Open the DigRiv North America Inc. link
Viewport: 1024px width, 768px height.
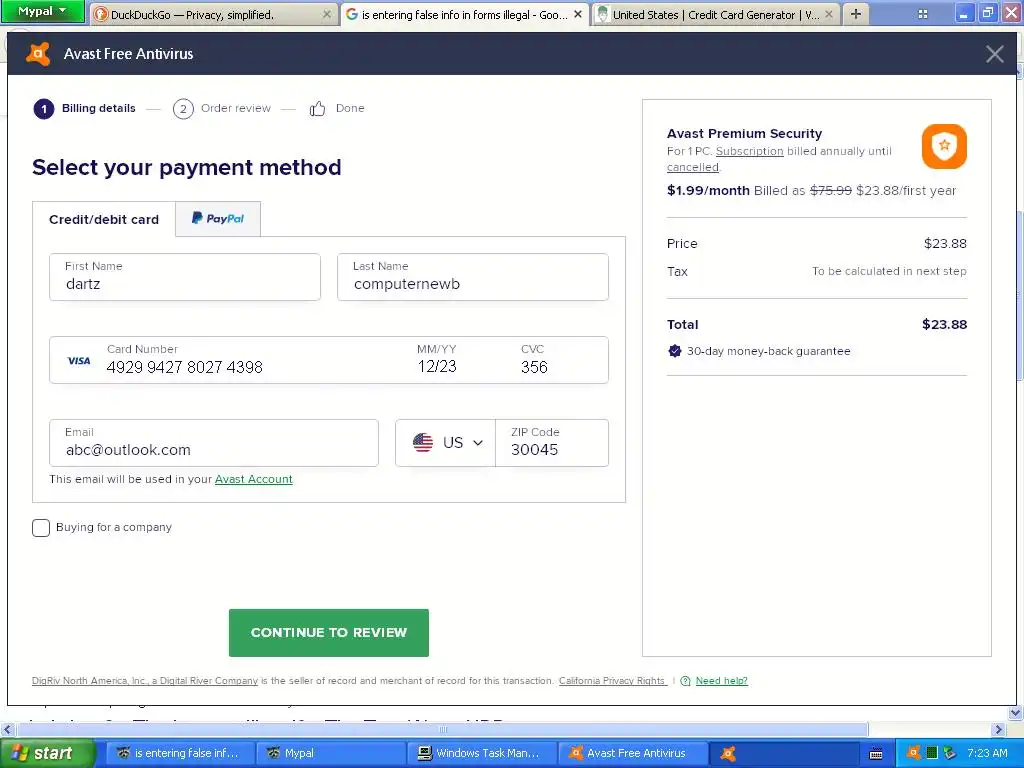[x=145, y=680]
